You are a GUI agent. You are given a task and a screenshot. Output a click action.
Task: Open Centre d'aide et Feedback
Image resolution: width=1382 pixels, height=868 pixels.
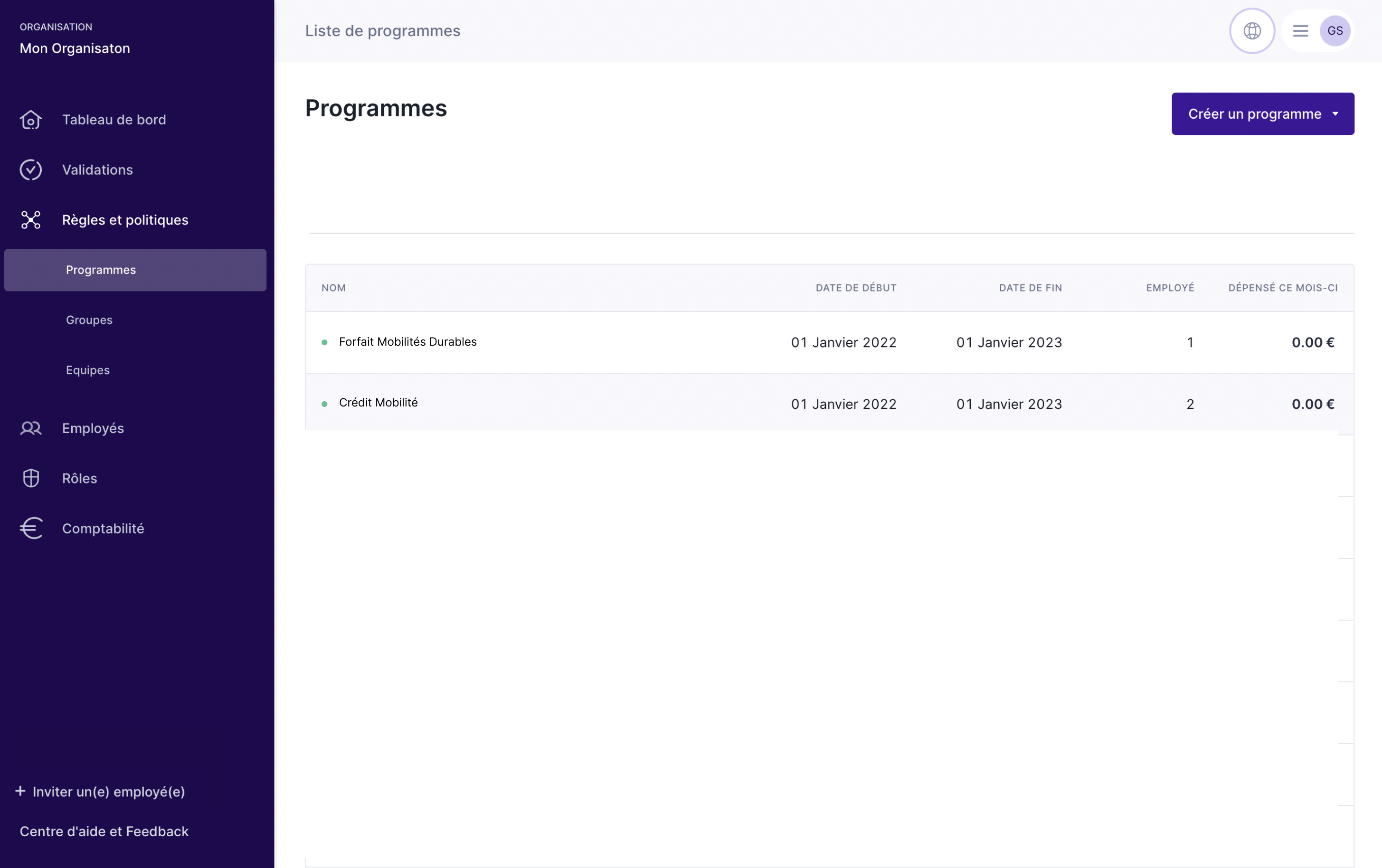pyautogui.click(x=104, y=831)
